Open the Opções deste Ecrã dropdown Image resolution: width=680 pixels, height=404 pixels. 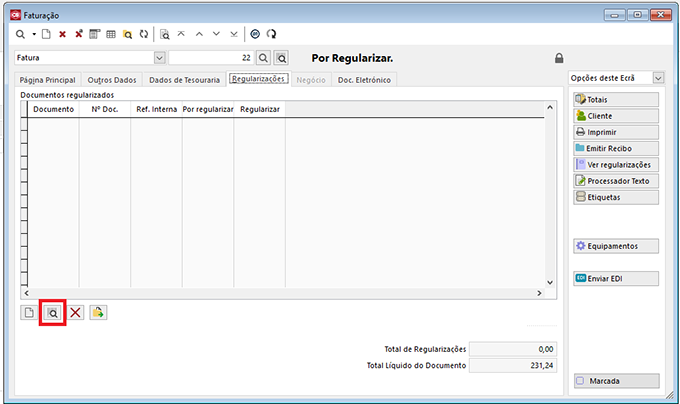(657, 78)
